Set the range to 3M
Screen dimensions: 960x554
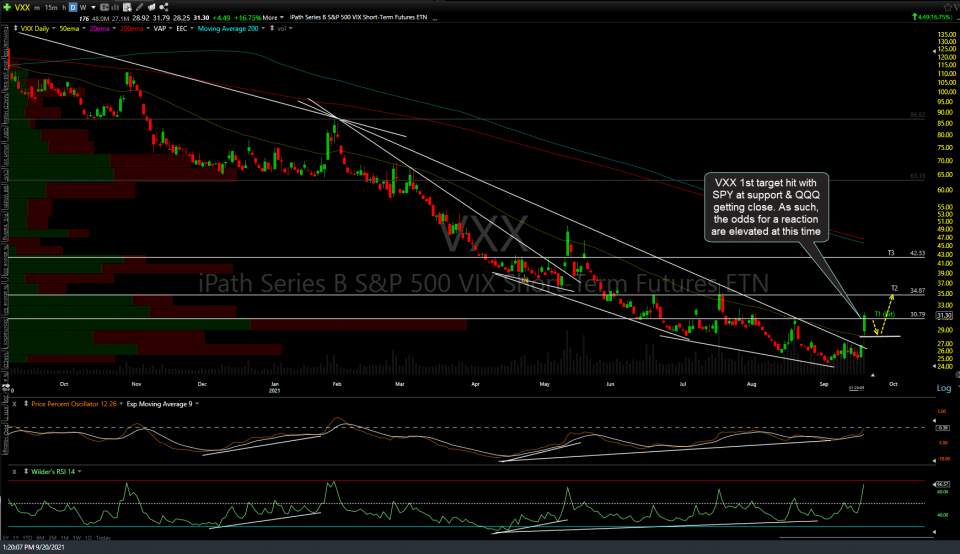coord(53,538)
